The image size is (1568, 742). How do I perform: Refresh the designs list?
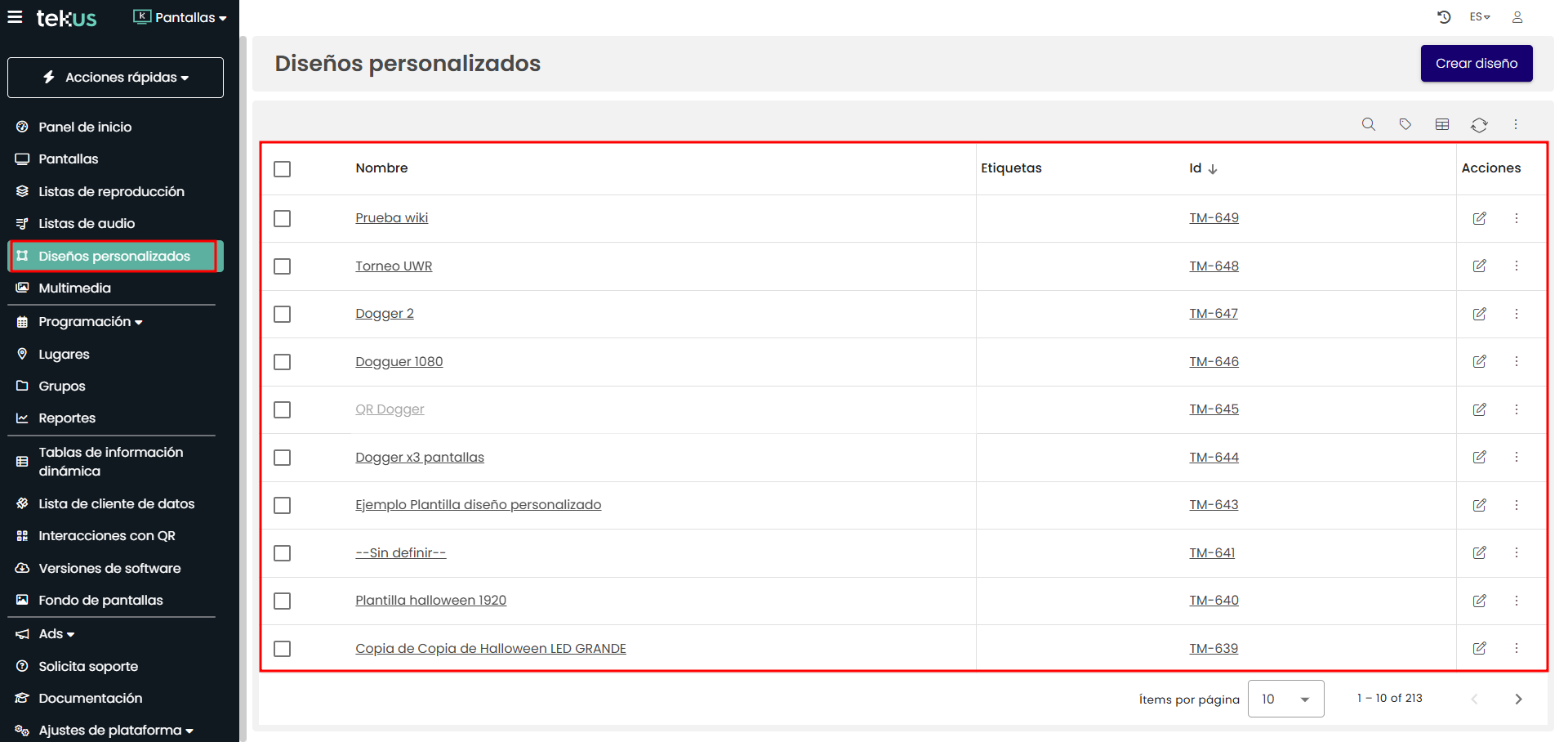(x=1479, y=125)
